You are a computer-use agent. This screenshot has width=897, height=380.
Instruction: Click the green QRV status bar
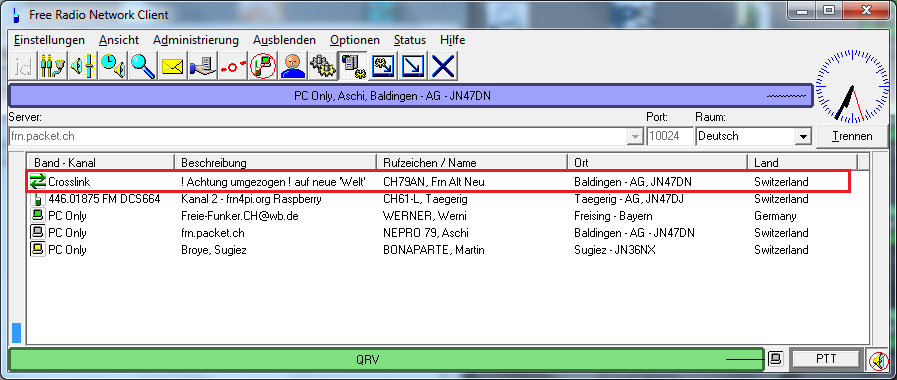pos(387,359)
